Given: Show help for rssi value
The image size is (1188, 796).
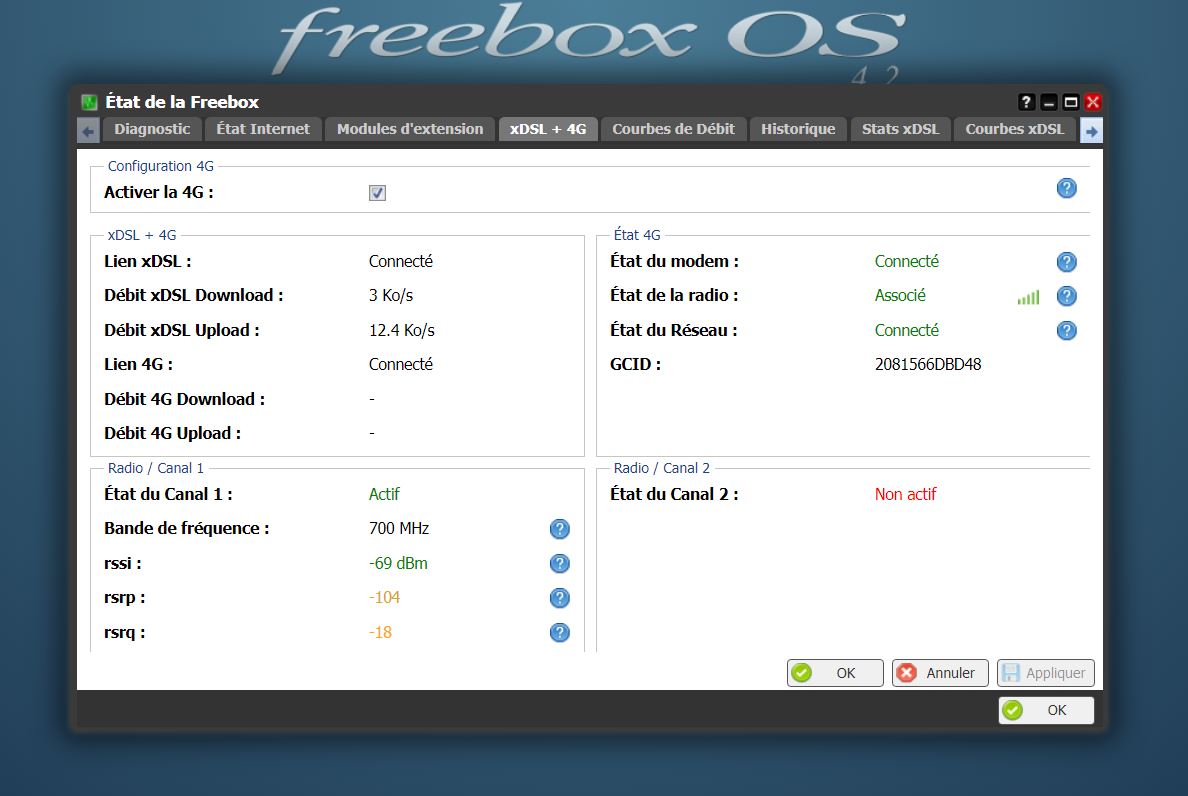Looking at the screenshot, I should (x=559, y=563).
